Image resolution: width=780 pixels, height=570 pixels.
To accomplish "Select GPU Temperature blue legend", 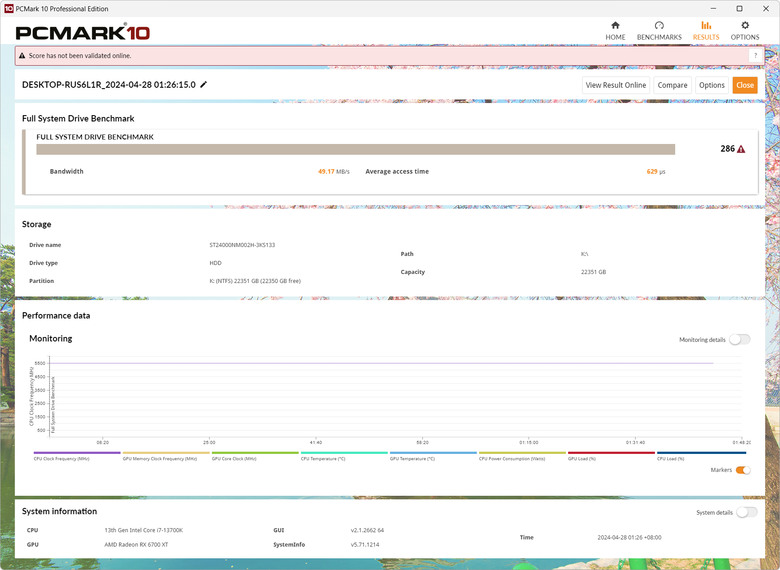I will pos(433,453).
